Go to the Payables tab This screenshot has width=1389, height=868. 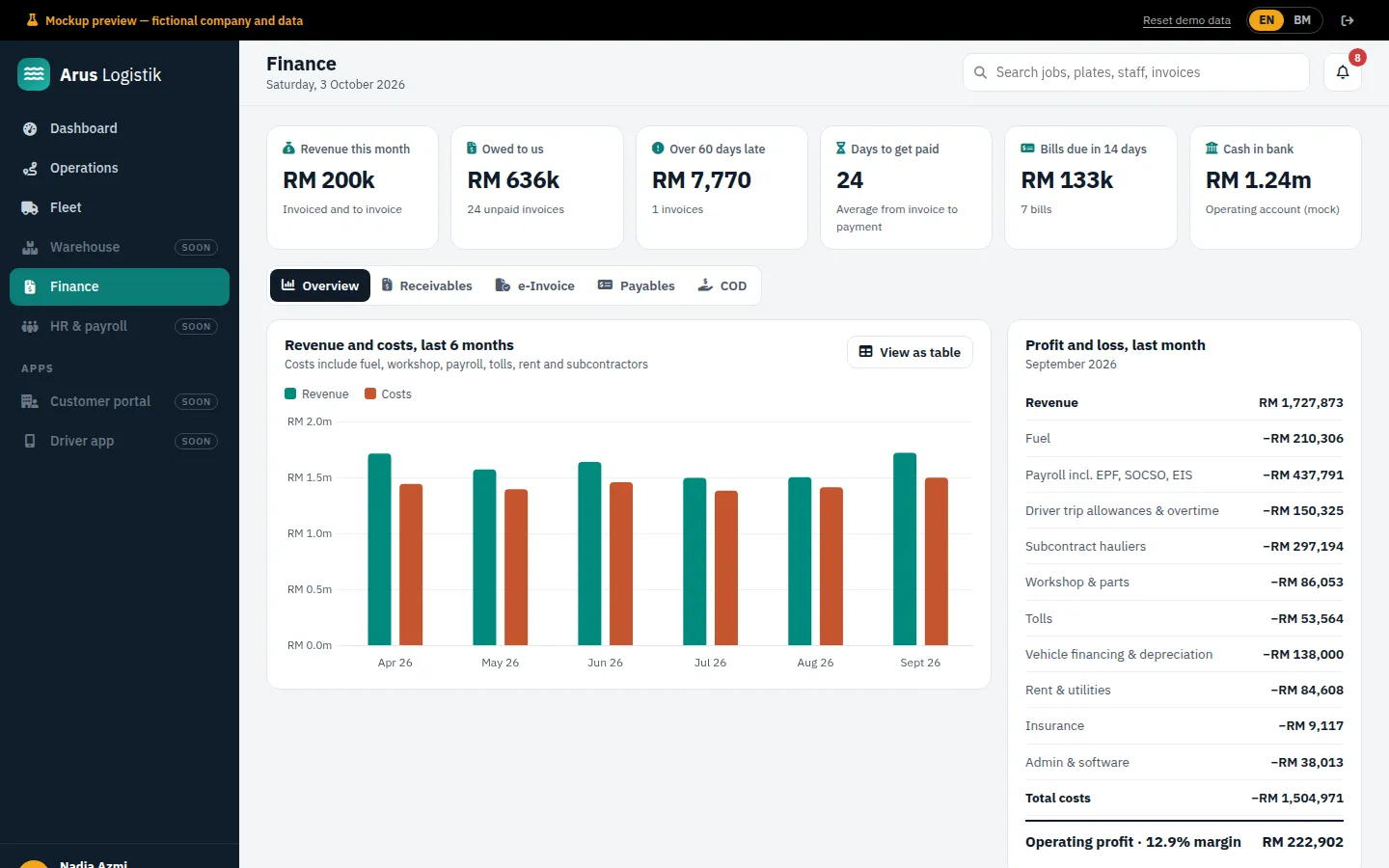tap(637, 285)
